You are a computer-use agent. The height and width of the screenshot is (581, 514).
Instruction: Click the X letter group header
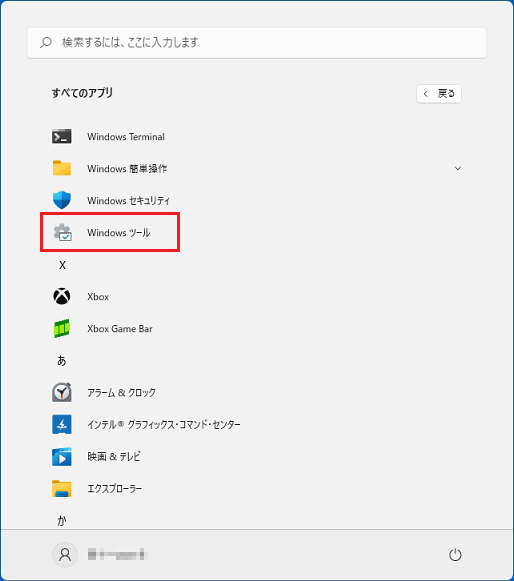click(x=62, y=265)
